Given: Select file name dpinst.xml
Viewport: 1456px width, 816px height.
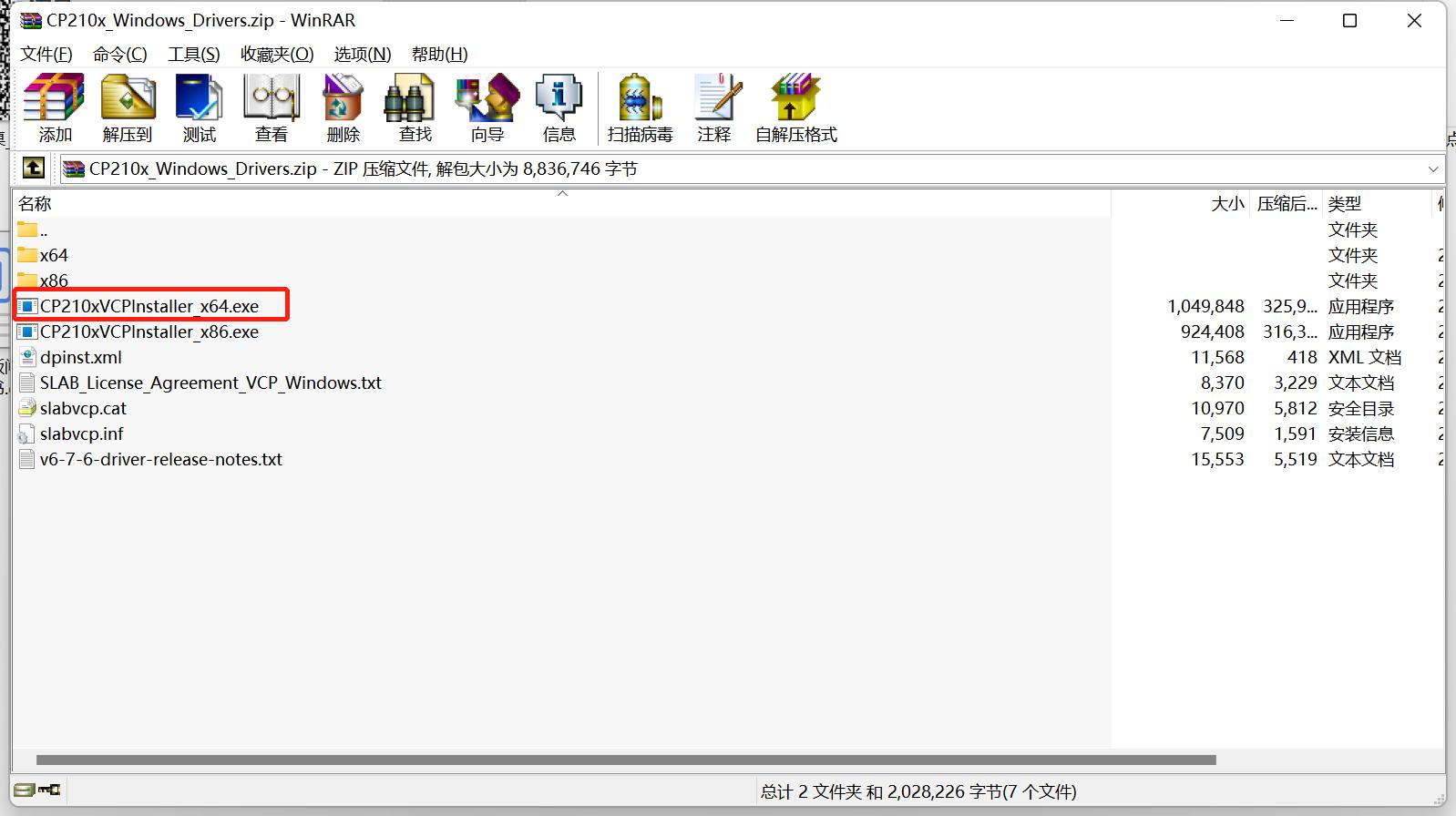Looking at the screenshot, I should (81, 357).
